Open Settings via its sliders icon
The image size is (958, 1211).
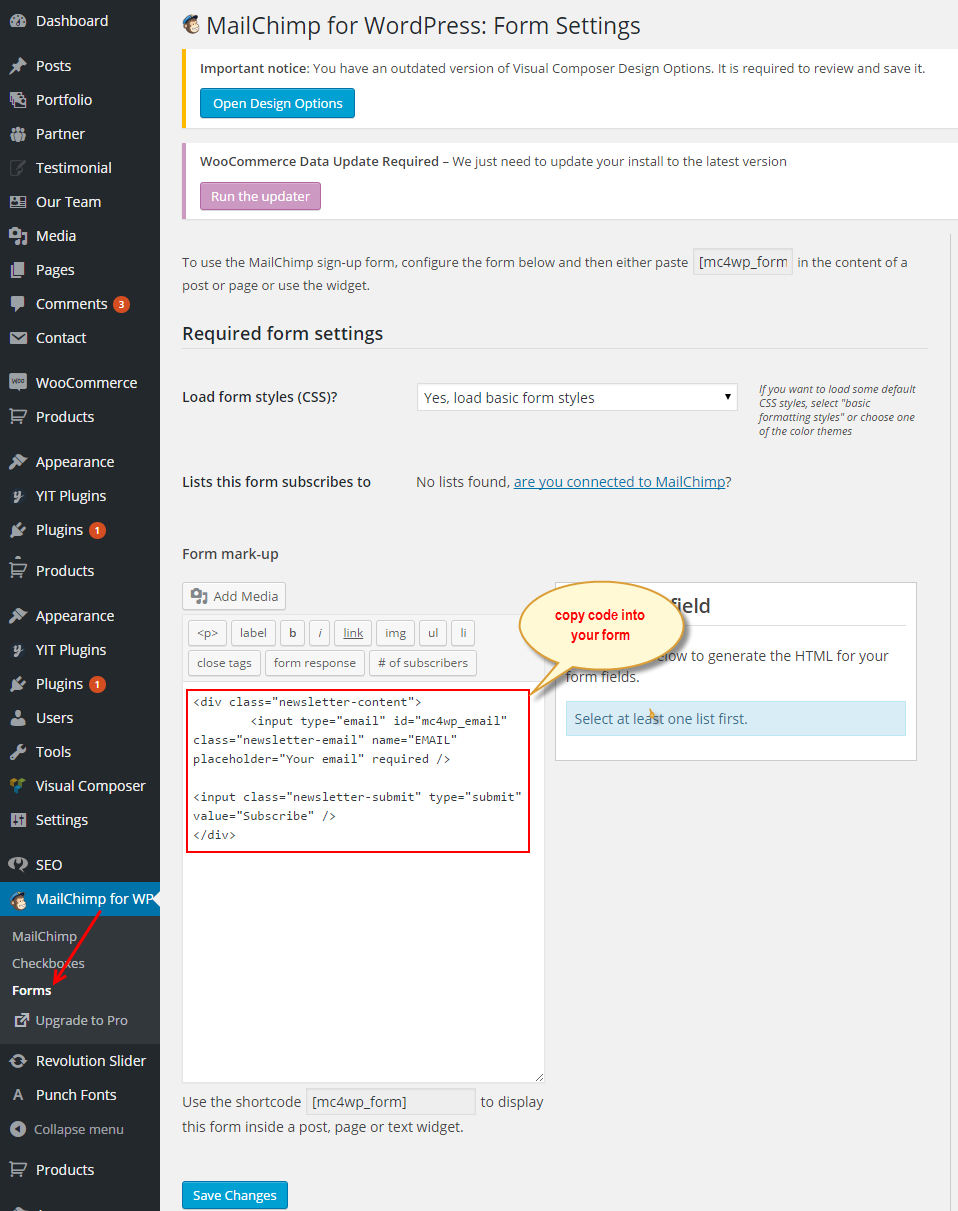(18, 820)
